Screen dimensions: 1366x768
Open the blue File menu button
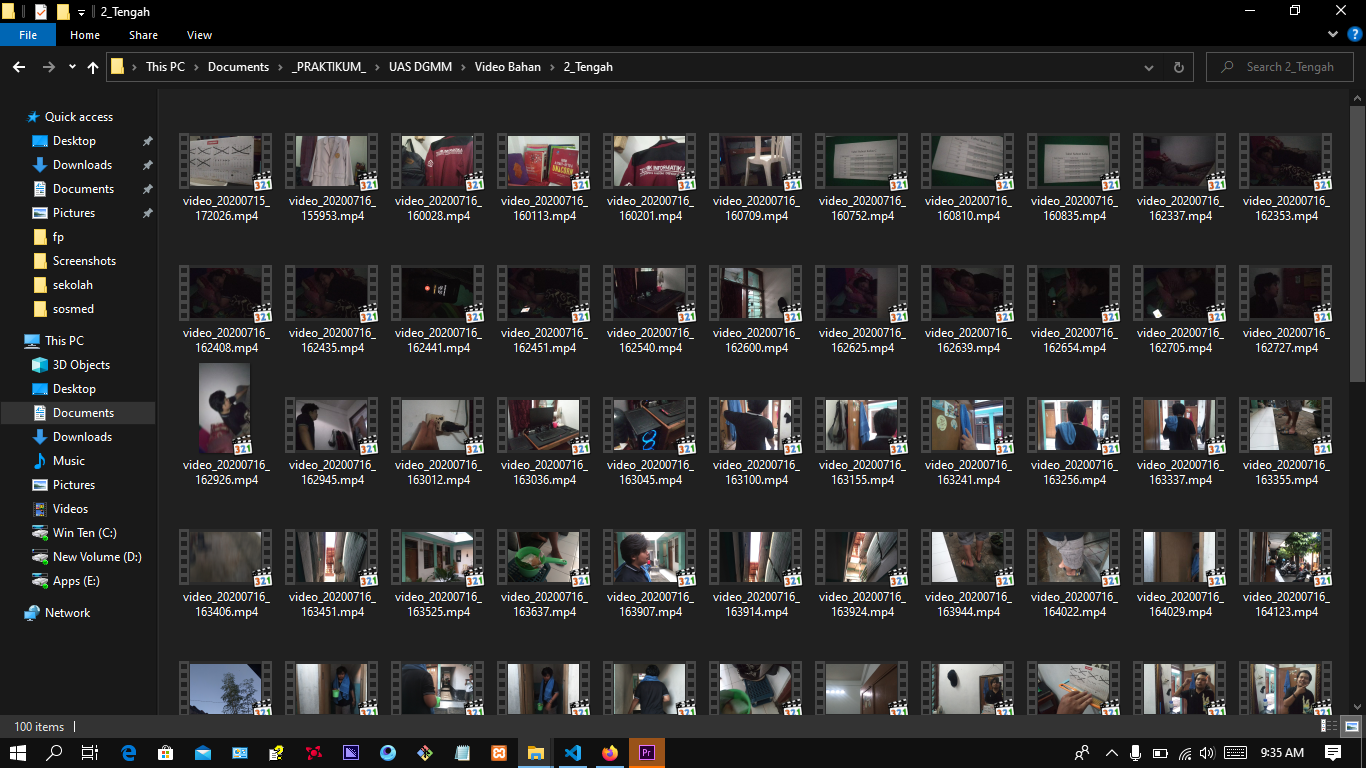[28, 35]
